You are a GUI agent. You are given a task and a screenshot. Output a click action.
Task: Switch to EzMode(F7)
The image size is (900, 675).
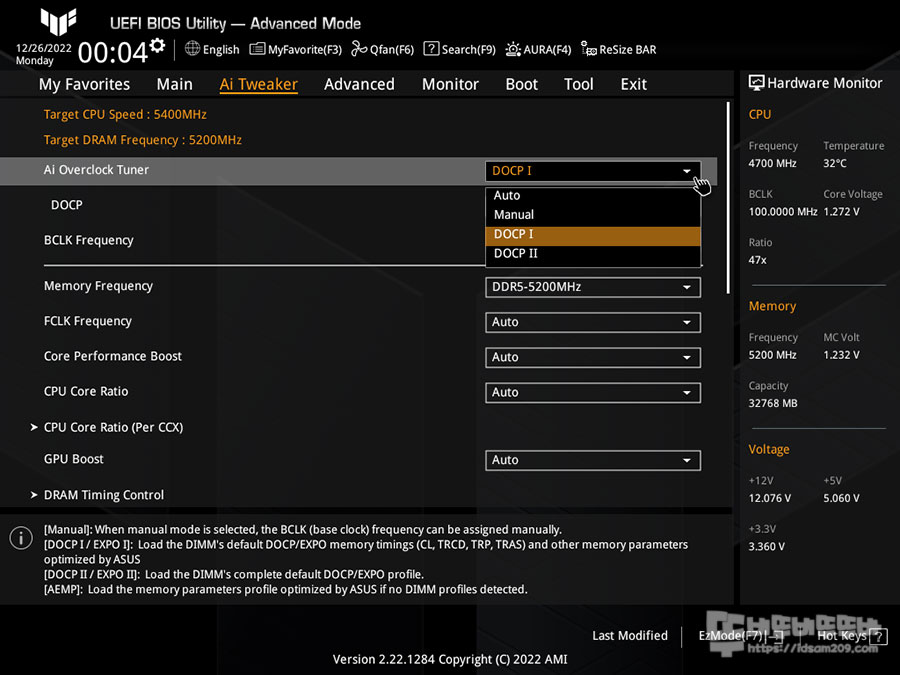tap(740, 636)
